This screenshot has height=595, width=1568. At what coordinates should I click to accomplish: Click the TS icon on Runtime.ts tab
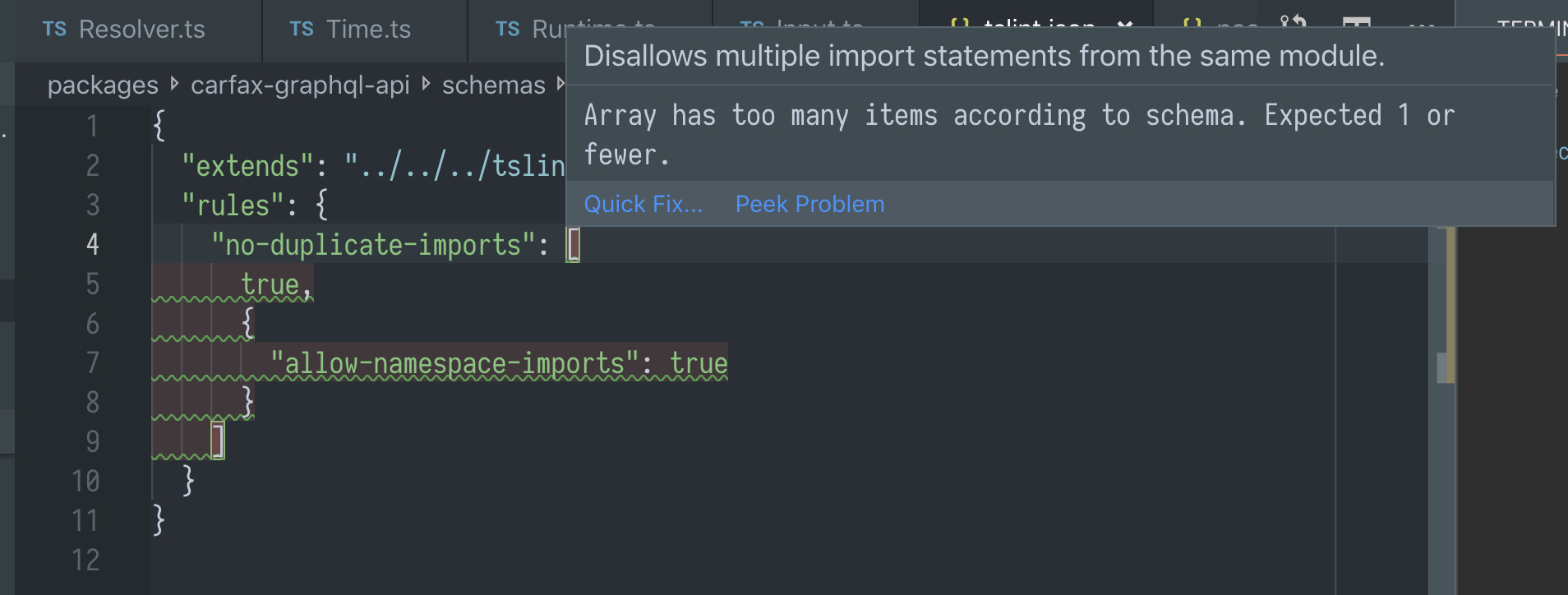pyautogui.click(x=507, y=27)
